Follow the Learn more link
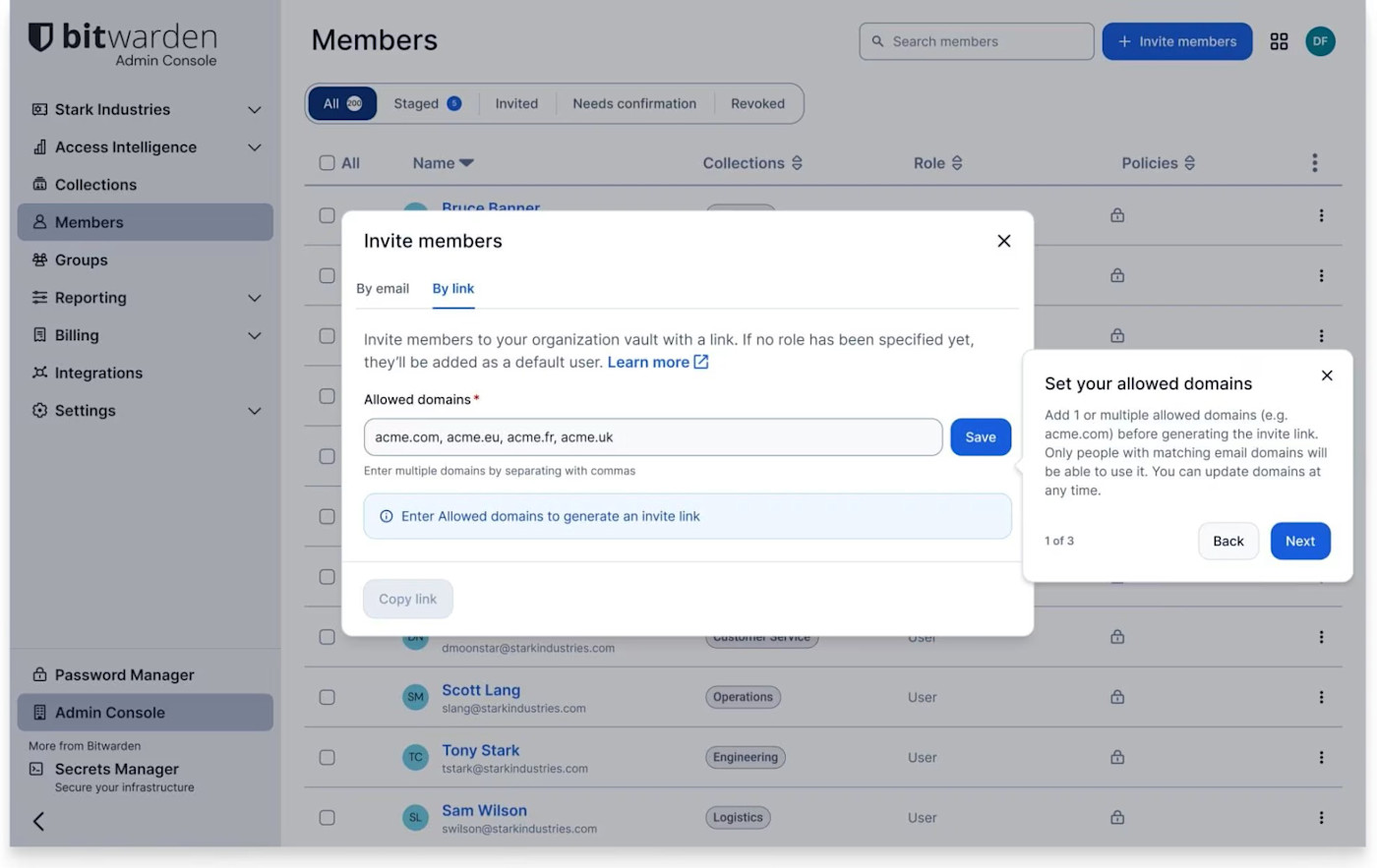Screen dimensions: 1377x868 click(658, 363)
